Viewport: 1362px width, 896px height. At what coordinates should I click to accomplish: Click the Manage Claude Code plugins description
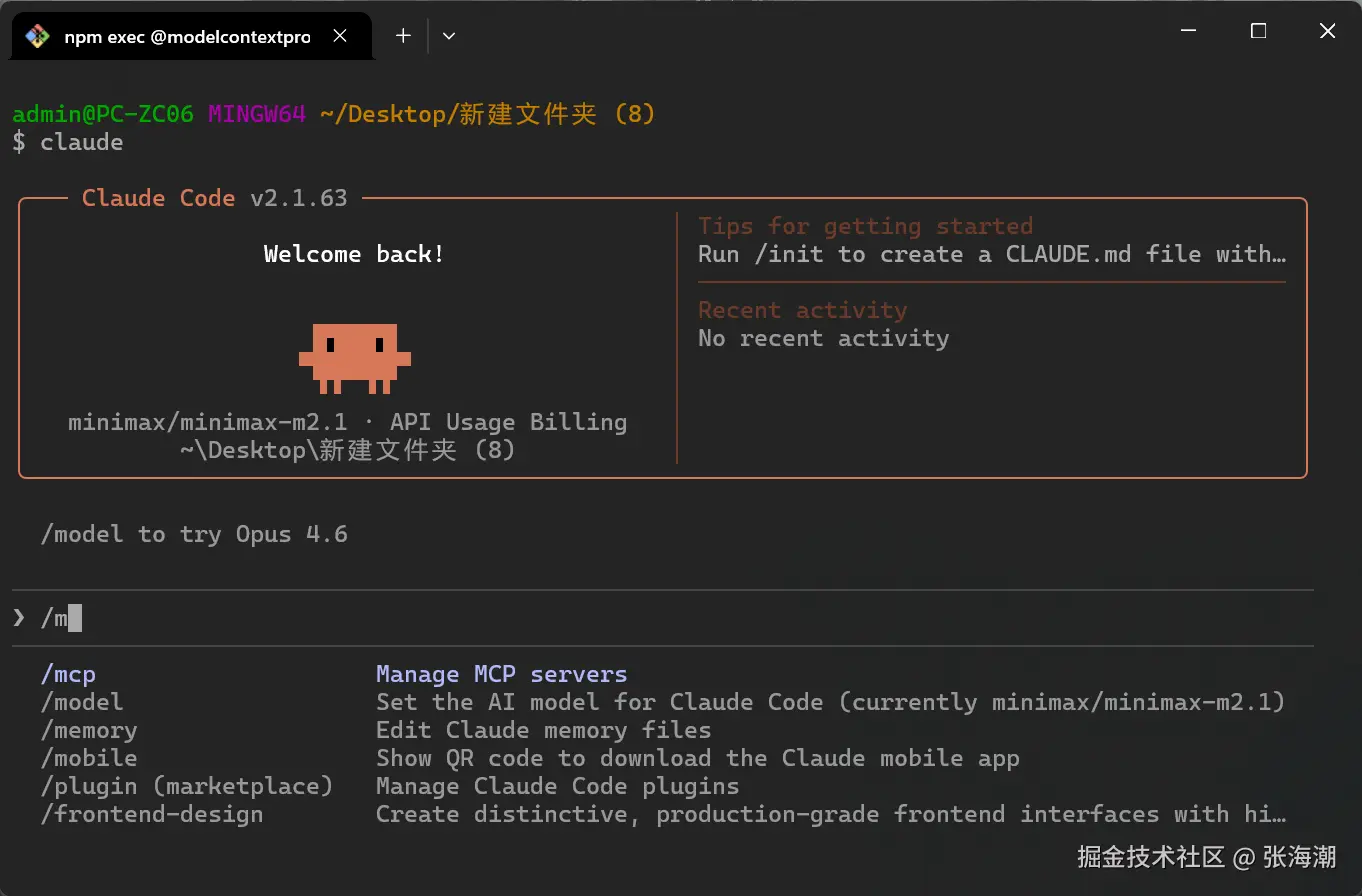(558, 786)
